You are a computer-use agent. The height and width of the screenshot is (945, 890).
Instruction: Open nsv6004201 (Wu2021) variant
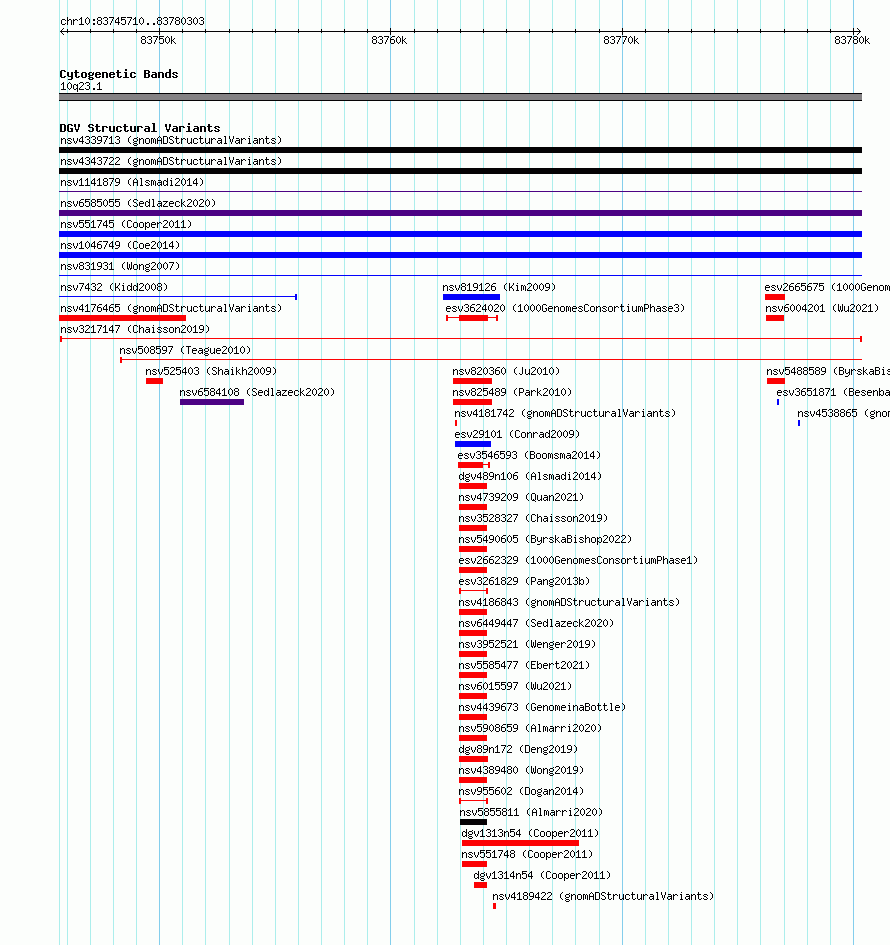[x=822, y=309]
